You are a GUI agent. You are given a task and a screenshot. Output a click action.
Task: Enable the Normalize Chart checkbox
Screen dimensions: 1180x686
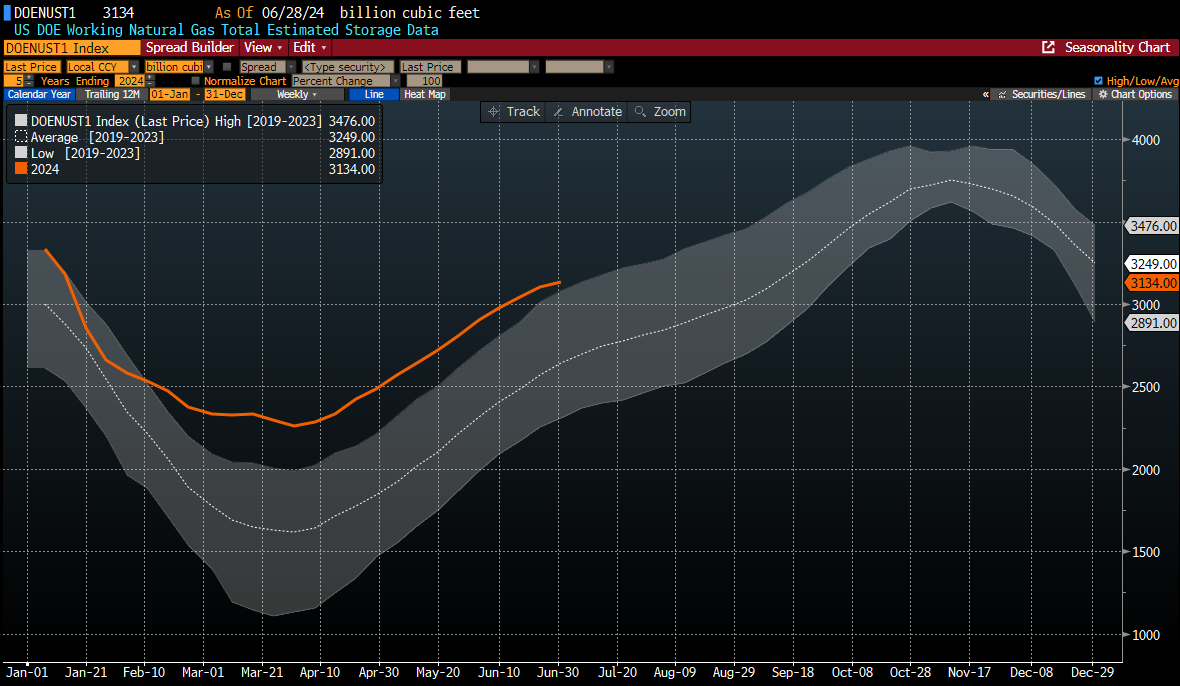[196, 80]
